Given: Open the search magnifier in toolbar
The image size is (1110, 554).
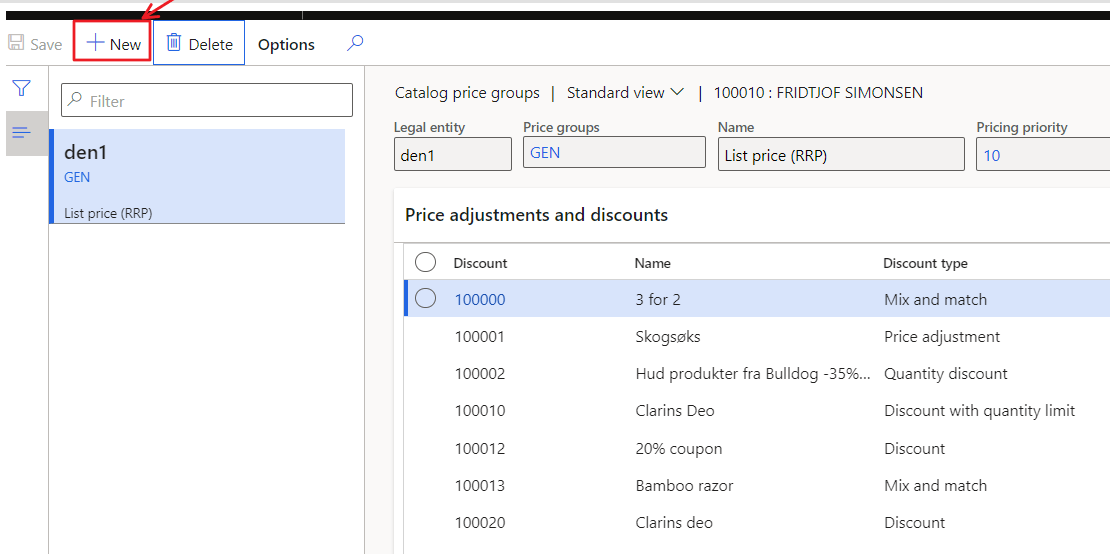Looking at the screenshot, I should tap(355, 43).
